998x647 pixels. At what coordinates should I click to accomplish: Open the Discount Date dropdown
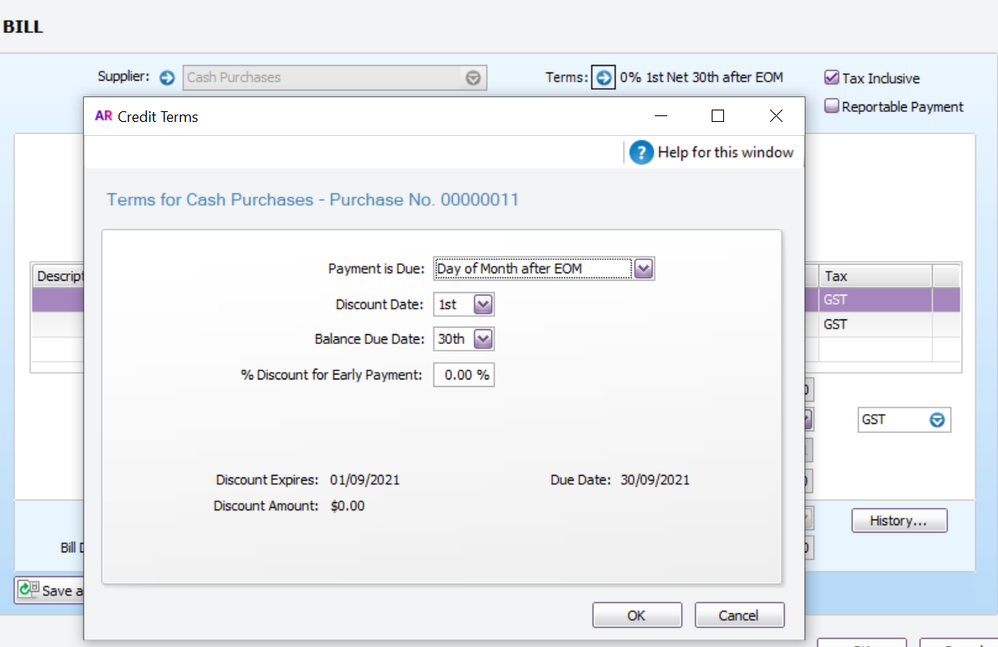[483, 304]
